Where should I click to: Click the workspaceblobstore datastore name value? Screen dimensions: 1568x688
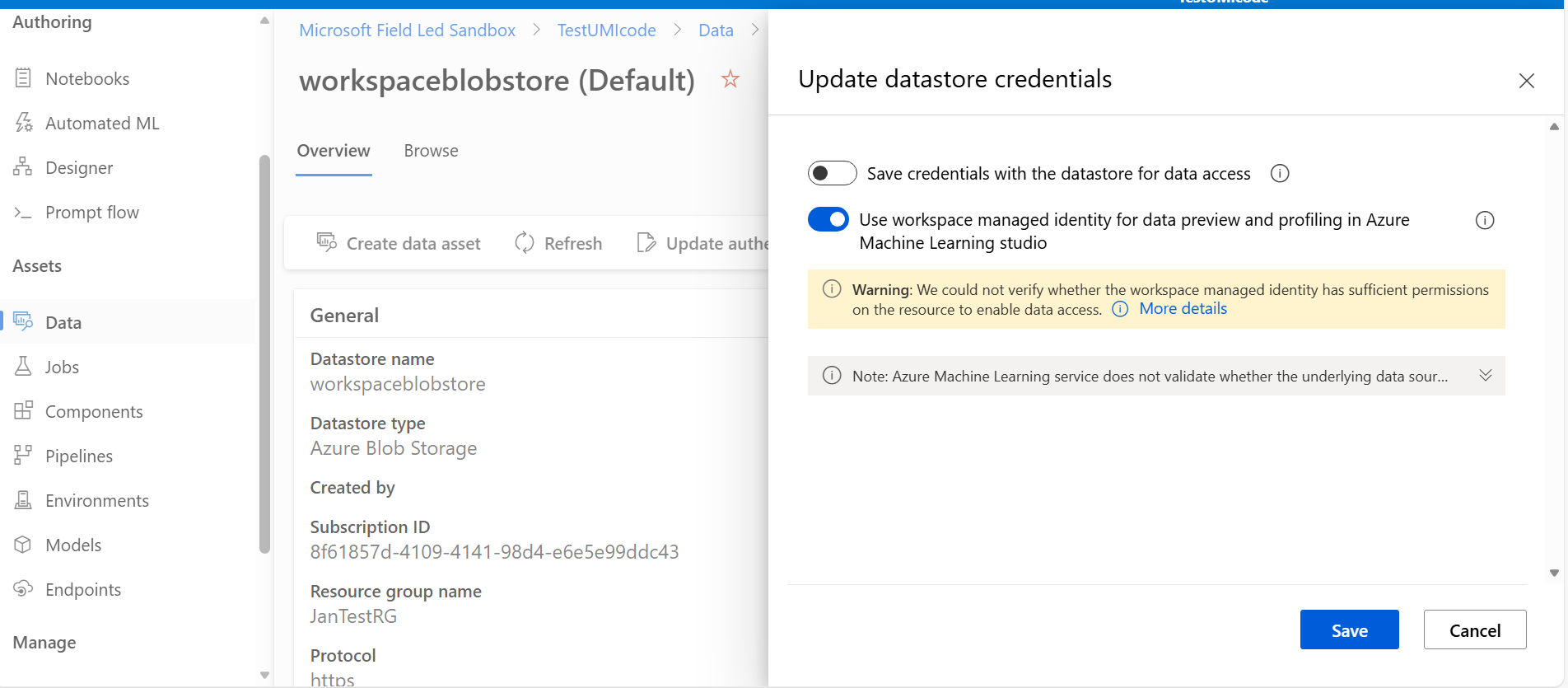coord(398,384)
